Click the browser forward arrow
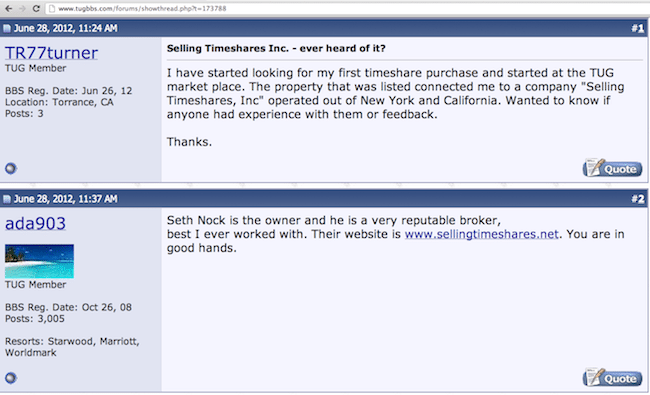 tap(22, 8)
